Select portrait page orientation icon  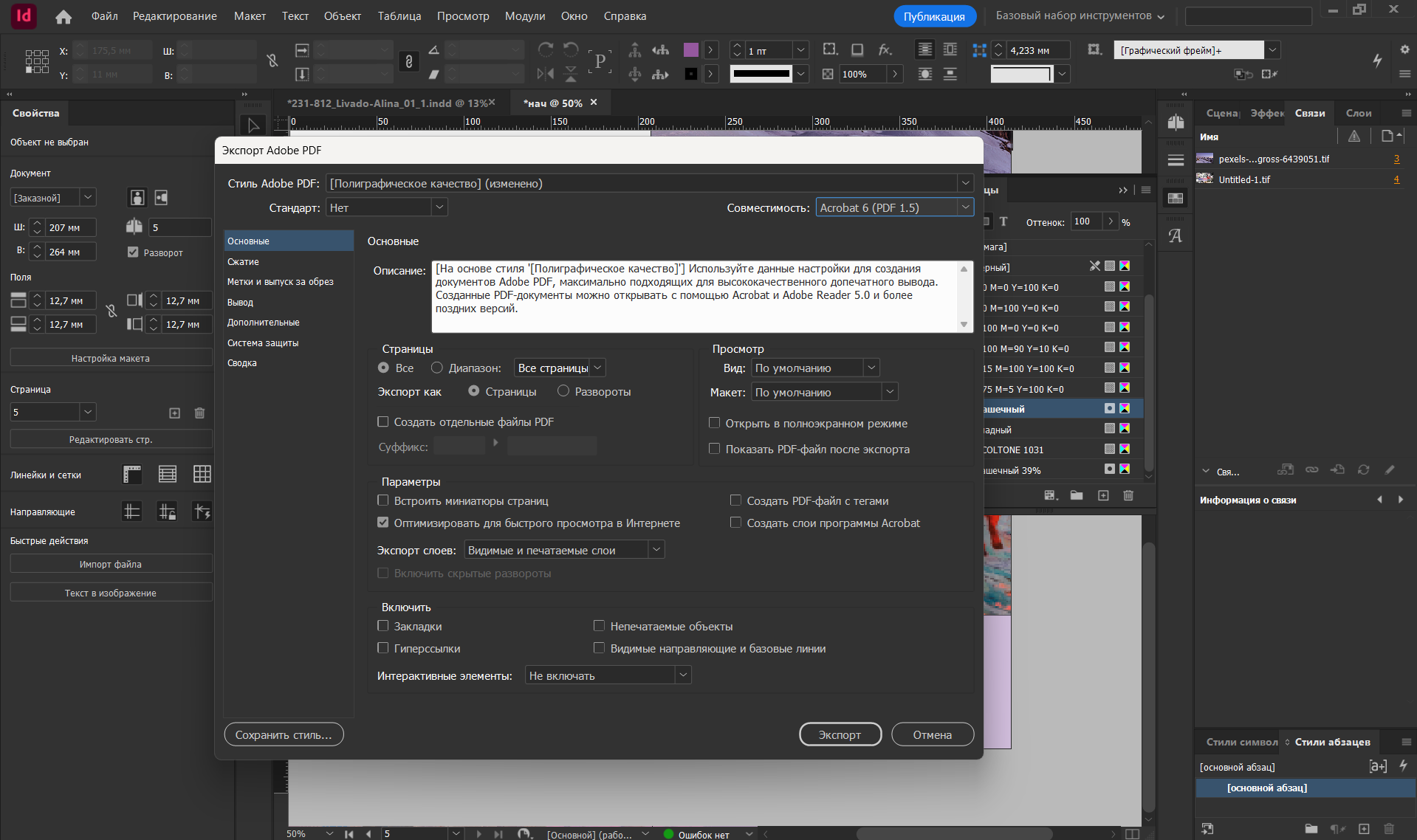pyautogui.click(x=137, y=197)
